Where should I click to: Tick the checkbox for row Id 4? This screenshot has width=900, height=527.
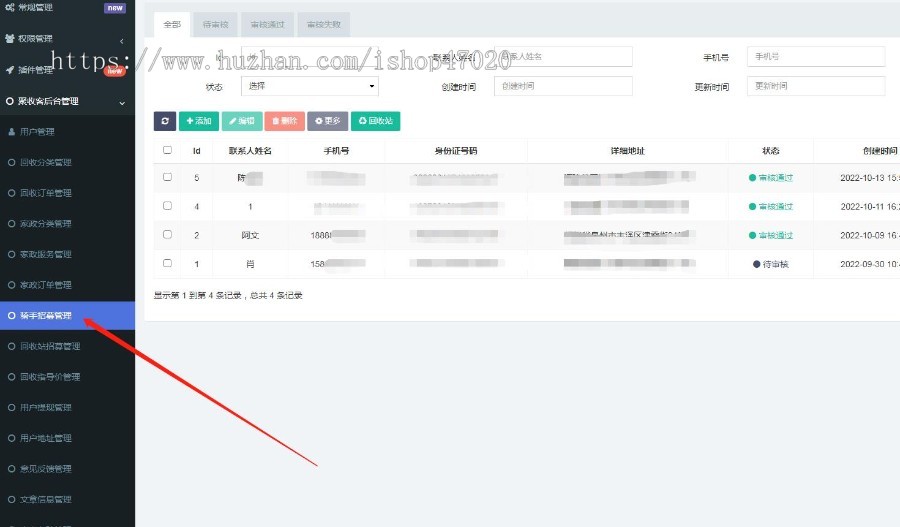coord(168,206)
